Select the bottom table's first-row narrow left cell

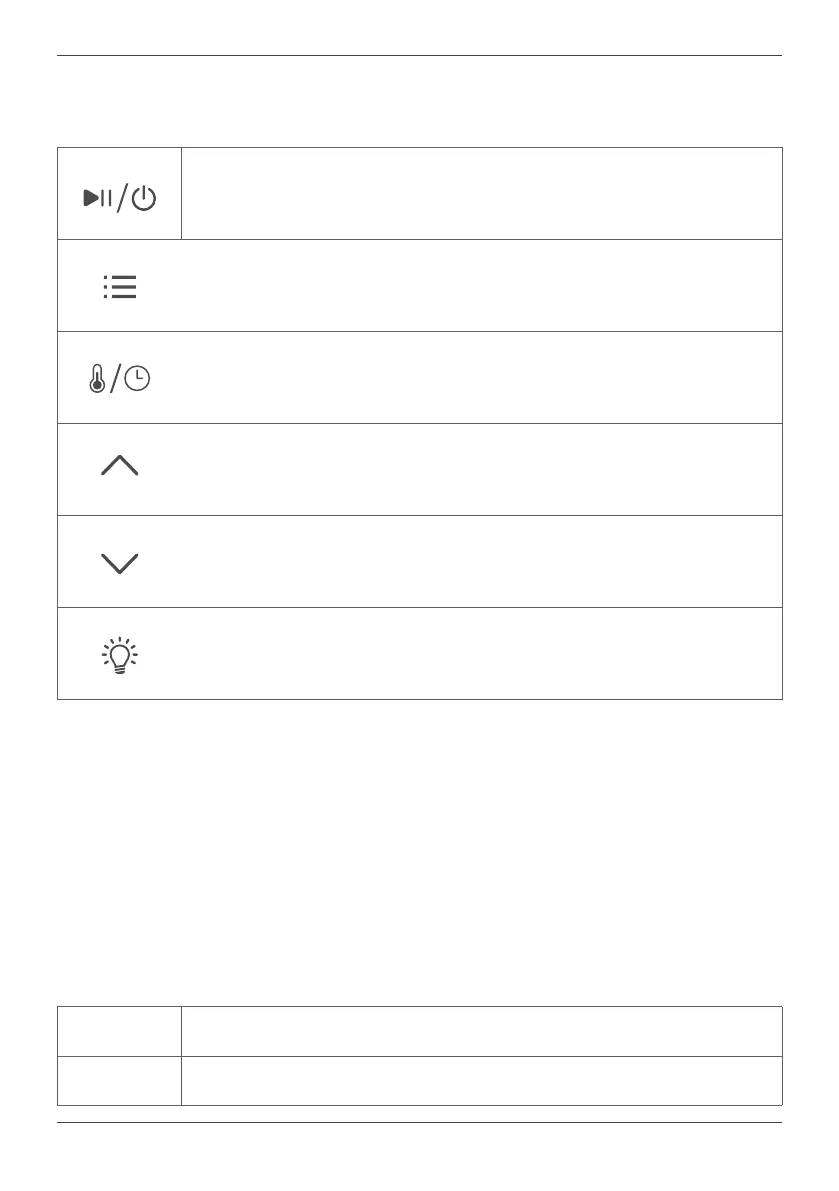point(119,1031)
